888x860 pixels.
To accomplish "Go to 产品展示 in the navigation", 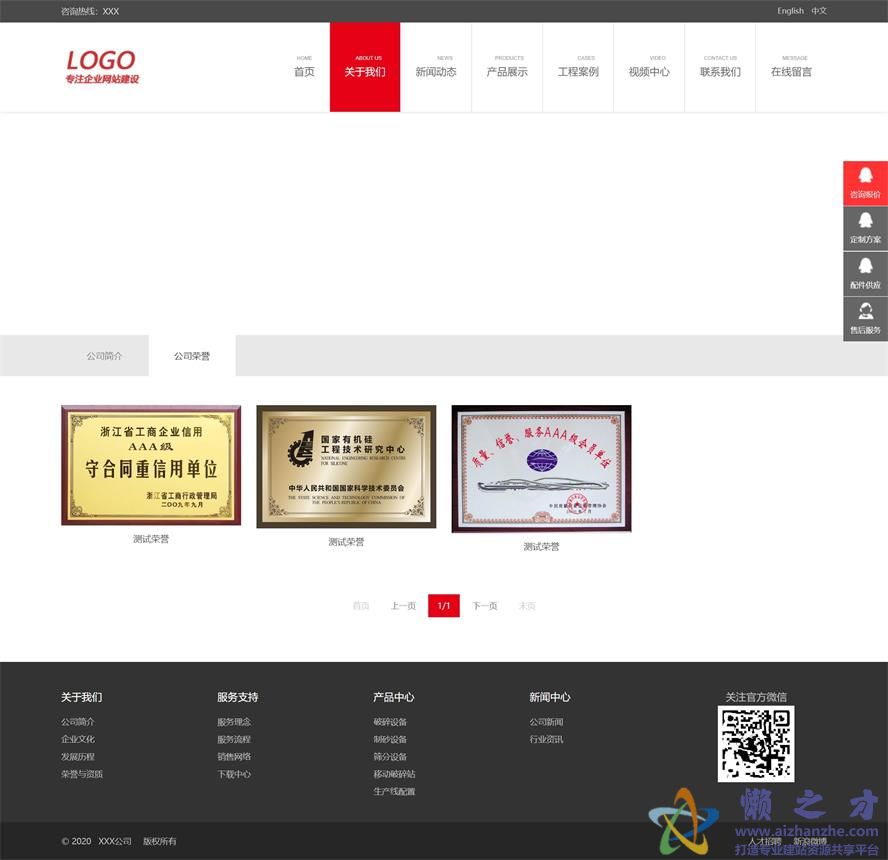I will 507,68.
